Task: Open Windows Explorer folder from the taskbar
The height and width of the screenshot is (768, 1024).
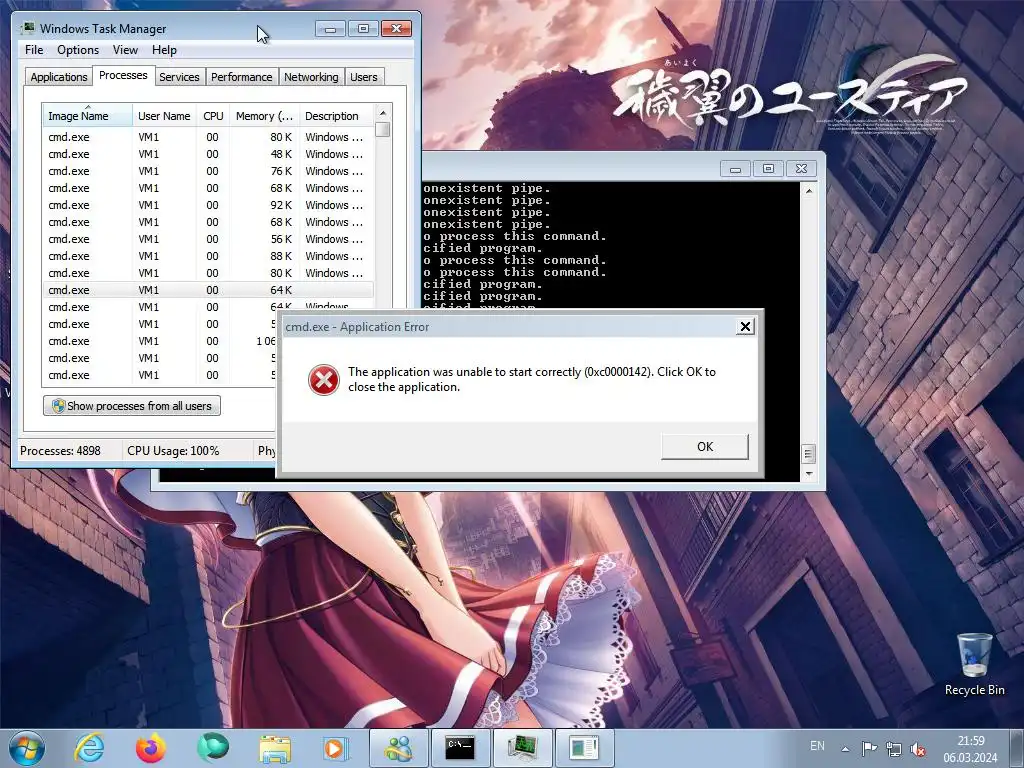Action: (x=275, y=748)
